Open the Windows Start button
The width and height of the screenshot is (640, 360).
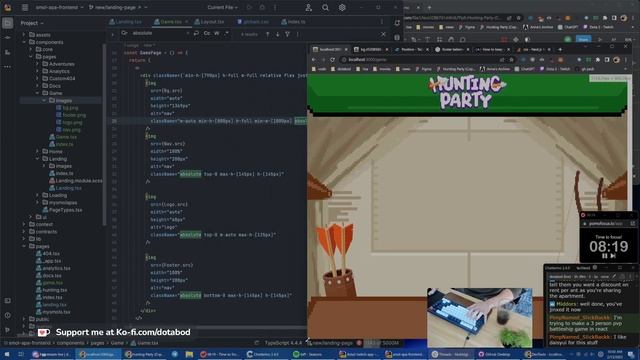[7, 354]
